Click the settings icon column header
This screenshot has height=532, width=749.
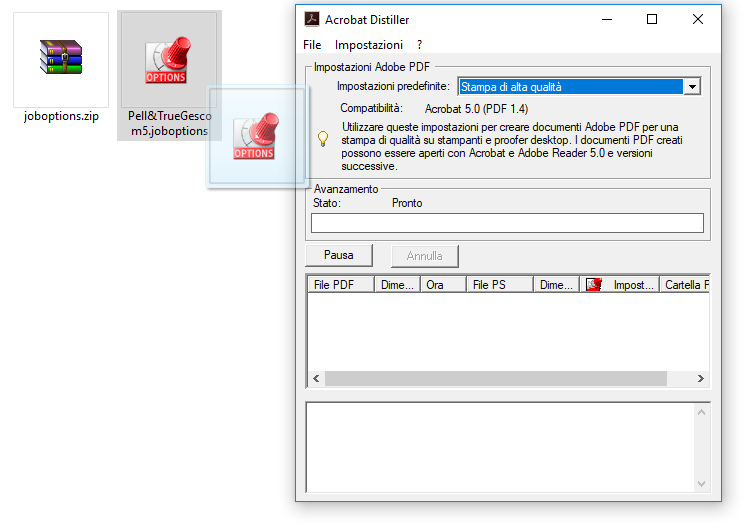click(594, 285)
